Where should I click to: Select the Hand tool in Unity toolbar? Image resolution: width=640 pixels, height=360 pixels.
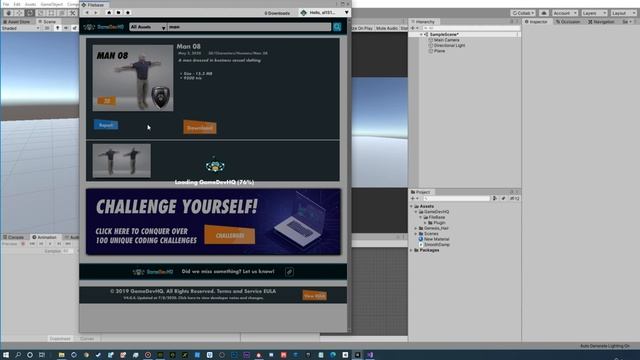pyautogui.click(x=8, y=13)
